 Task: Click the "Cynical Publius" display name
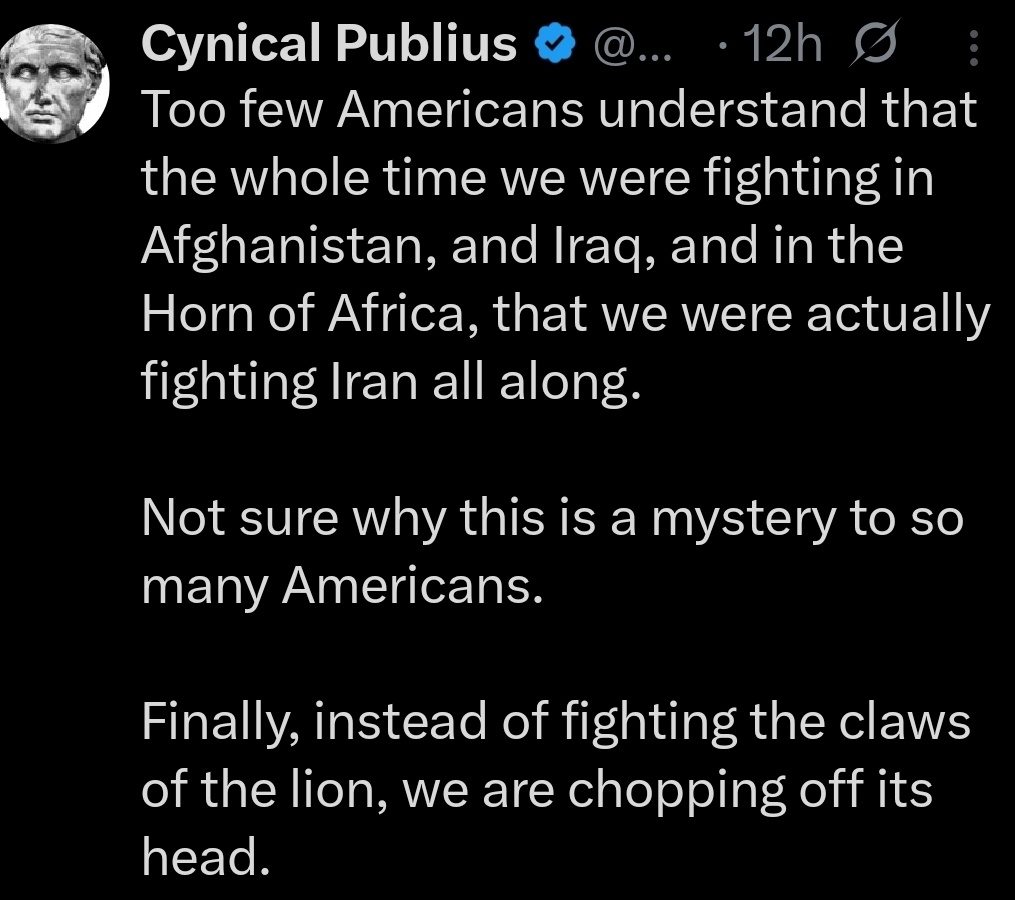tap(329, 45)
